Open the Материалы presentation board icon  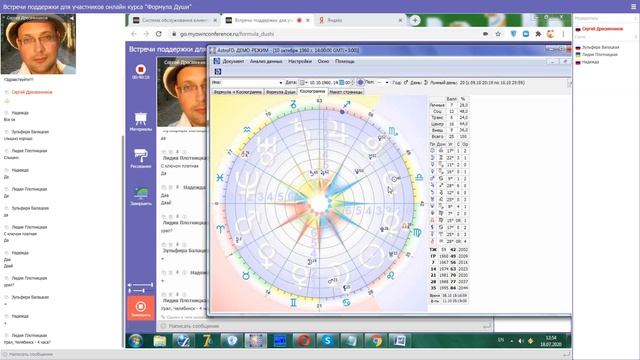click(x=141, y=118)
